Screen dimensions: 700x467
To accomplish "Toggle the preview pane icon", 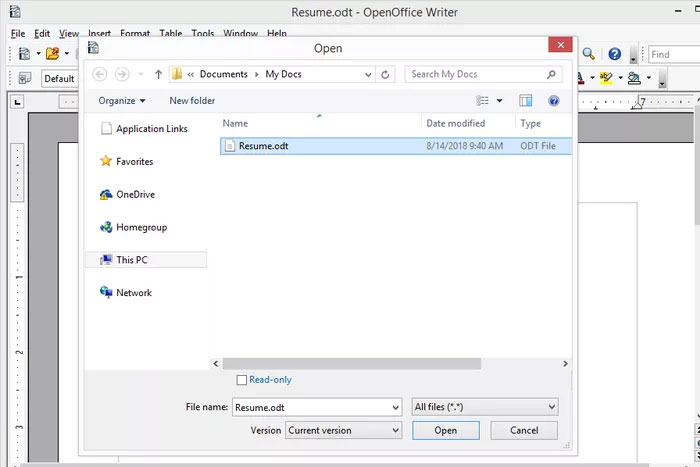I will pos(526,101).
